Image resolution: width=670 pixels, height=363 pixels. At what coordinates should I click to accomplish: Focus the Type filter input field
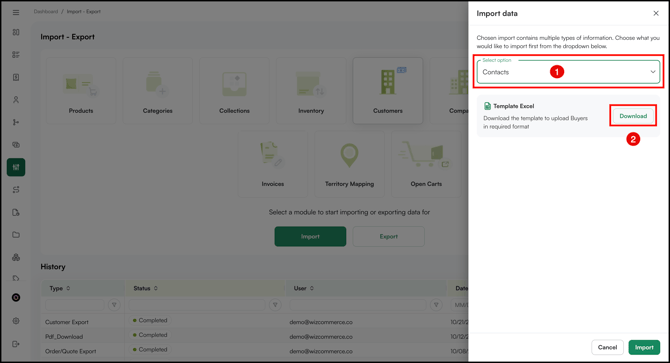pos(75,304)
